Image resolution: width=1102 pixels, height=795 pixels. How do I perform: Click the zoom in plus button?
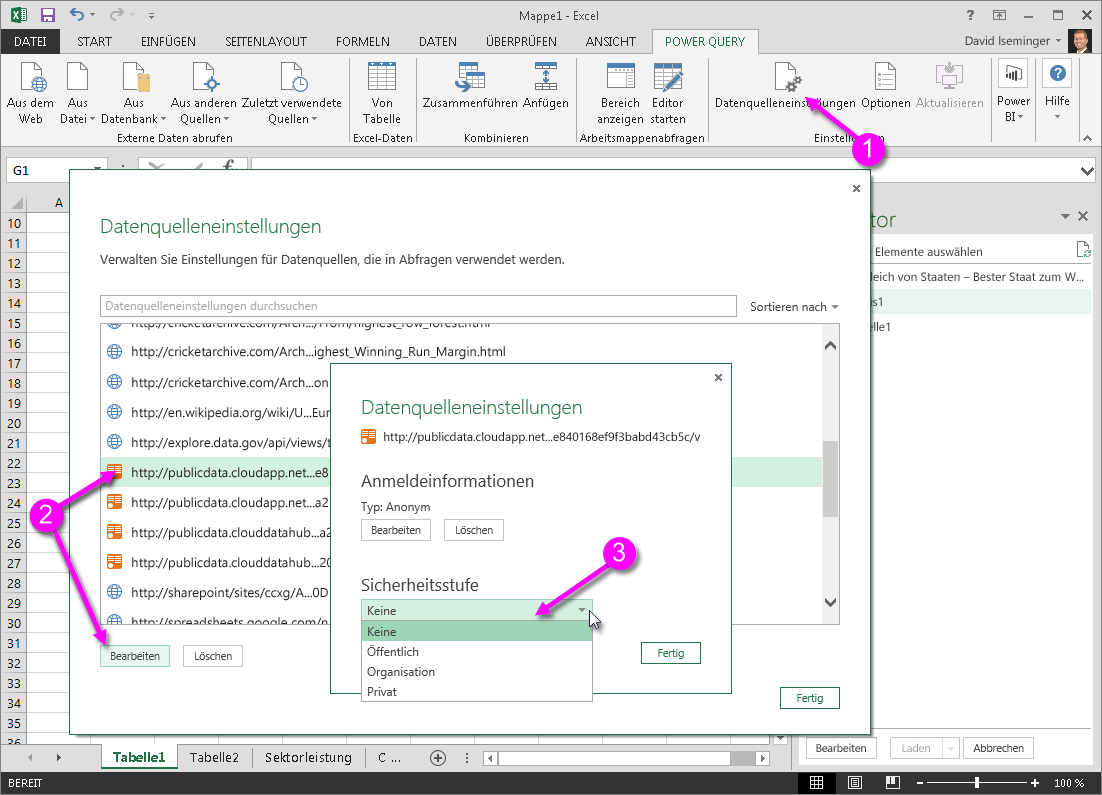coord(1035,782)
